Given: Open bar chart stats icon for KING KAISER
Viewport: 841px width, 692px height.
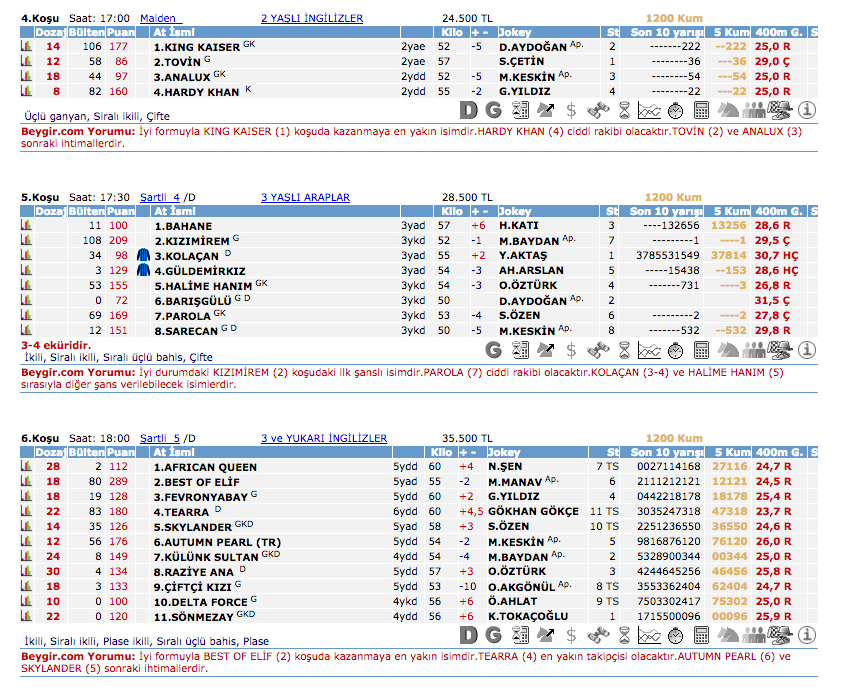Looking at the screenshot, I should point(26,47).
